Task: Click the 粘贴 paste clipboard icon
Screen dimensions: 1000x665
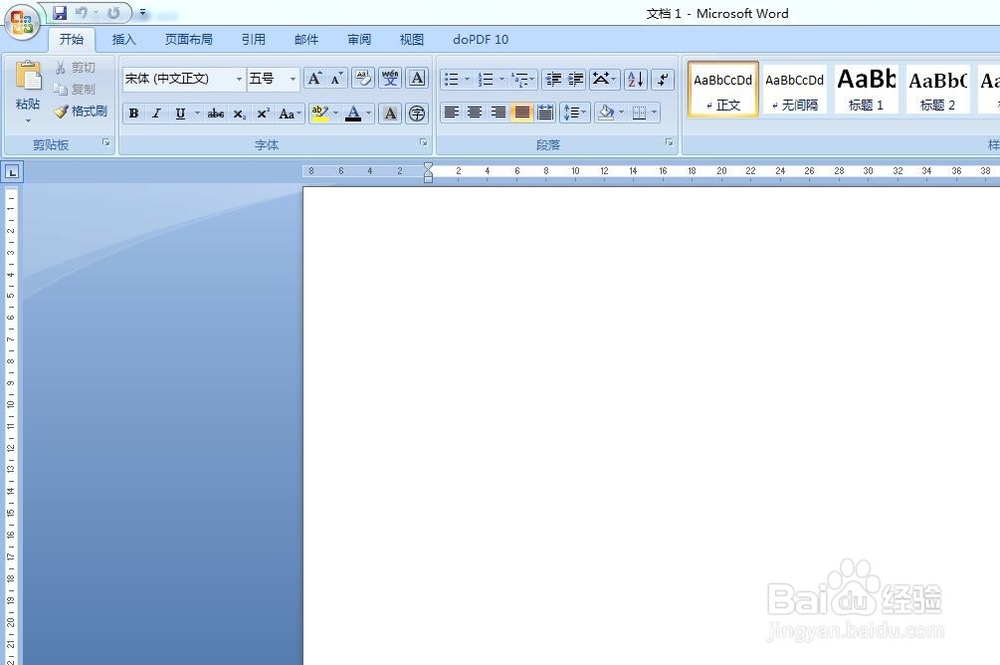Action: 28,76
